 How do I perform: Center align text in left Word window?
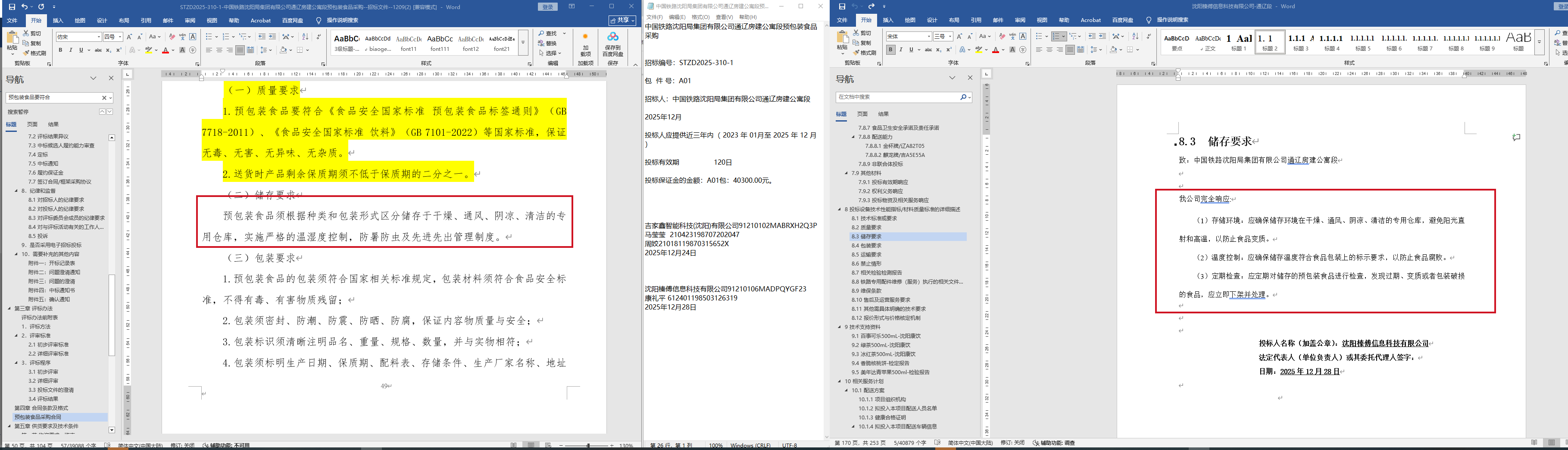219,50
